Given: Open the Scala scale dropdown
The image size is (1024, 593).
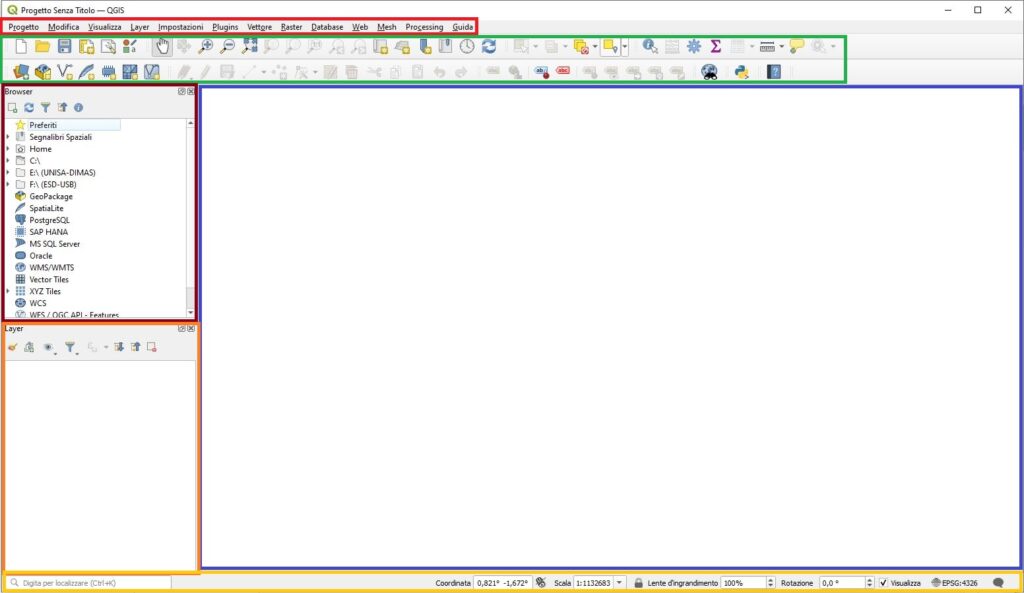Looking at the screenshot, I should tap(619, 583).
